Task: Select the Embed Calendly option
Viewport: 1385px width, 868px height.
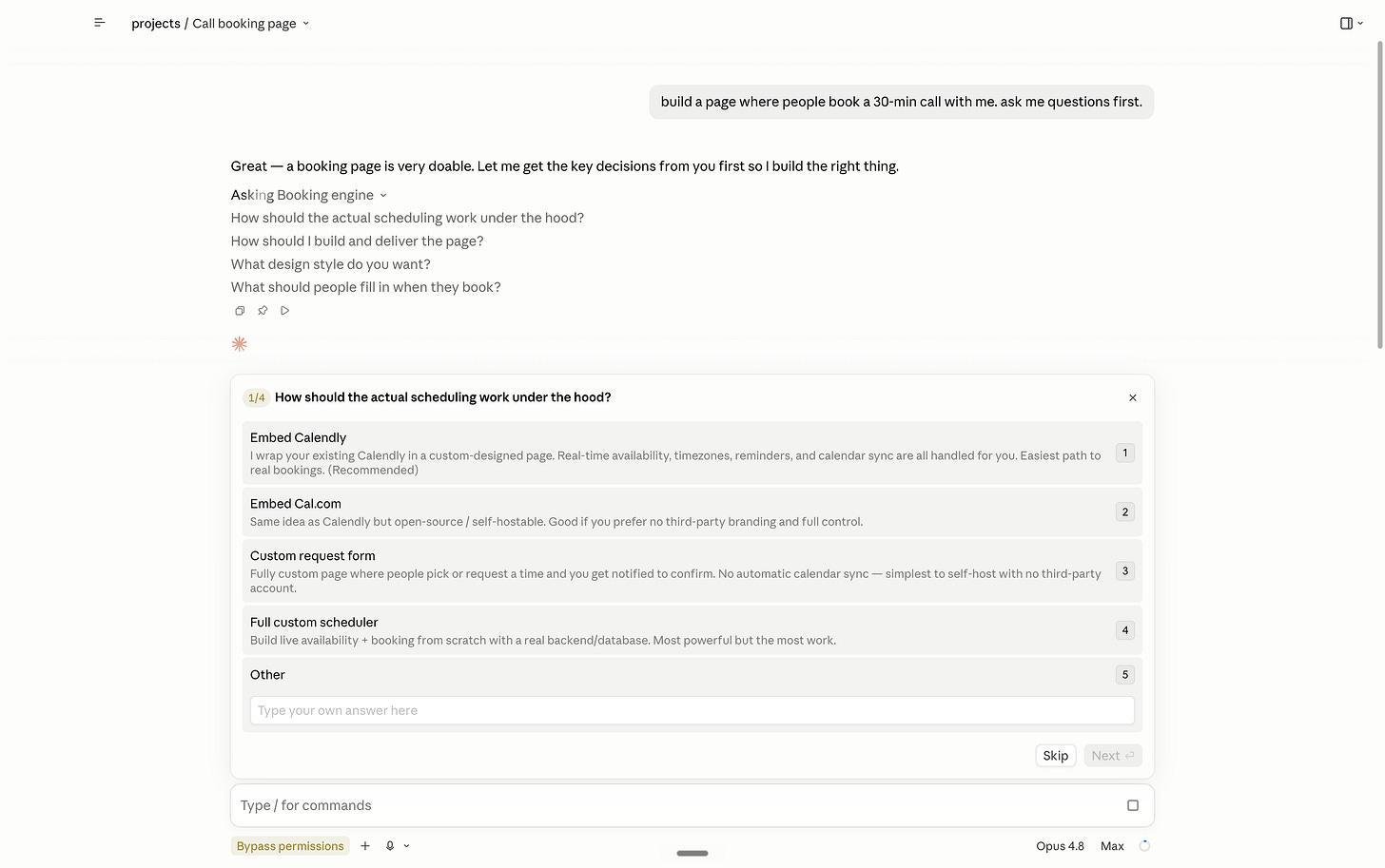Action: point(692,453)
